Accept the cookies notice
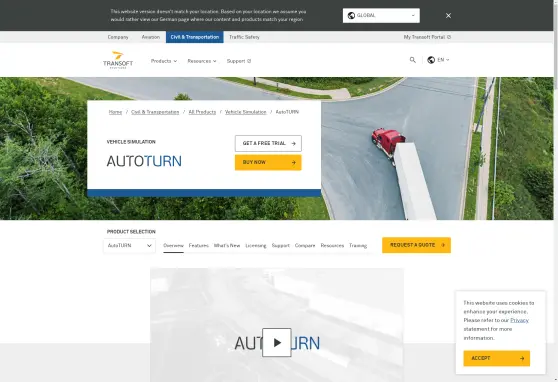Viewport: 558px width, 382px height. click(x=496, y=359)
